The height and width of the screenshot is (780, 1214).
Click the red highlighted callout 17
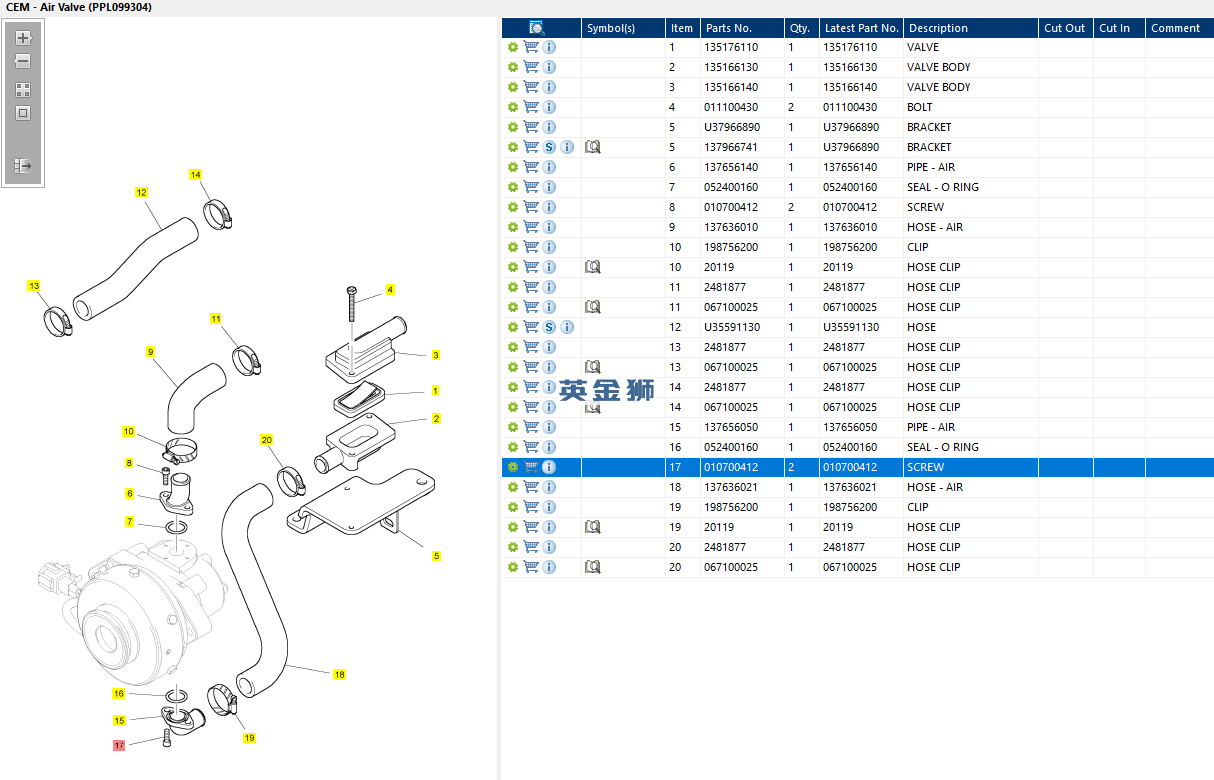119,745
